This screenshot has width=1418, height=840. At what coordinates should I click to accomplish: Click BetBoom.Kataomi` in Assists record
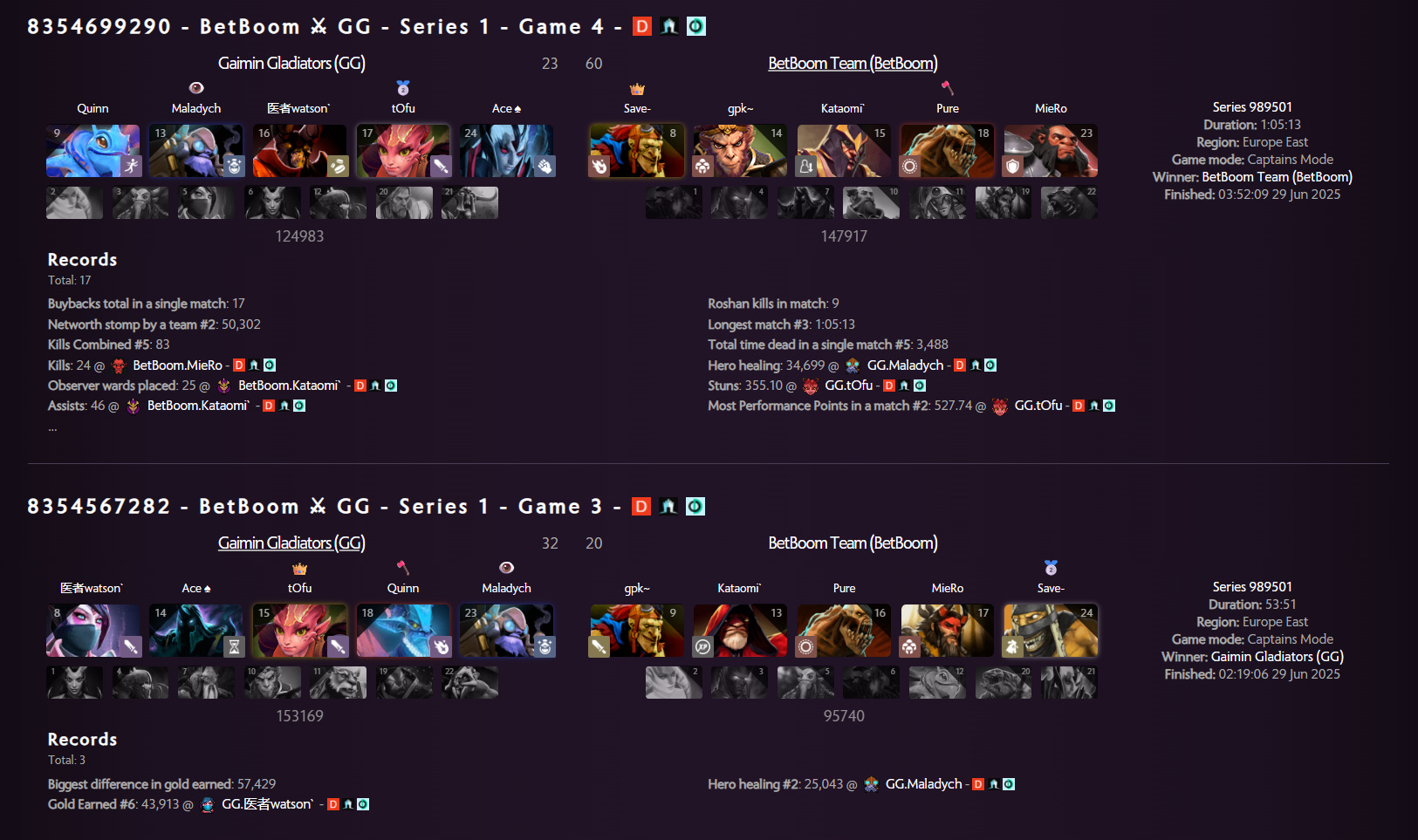198,406
